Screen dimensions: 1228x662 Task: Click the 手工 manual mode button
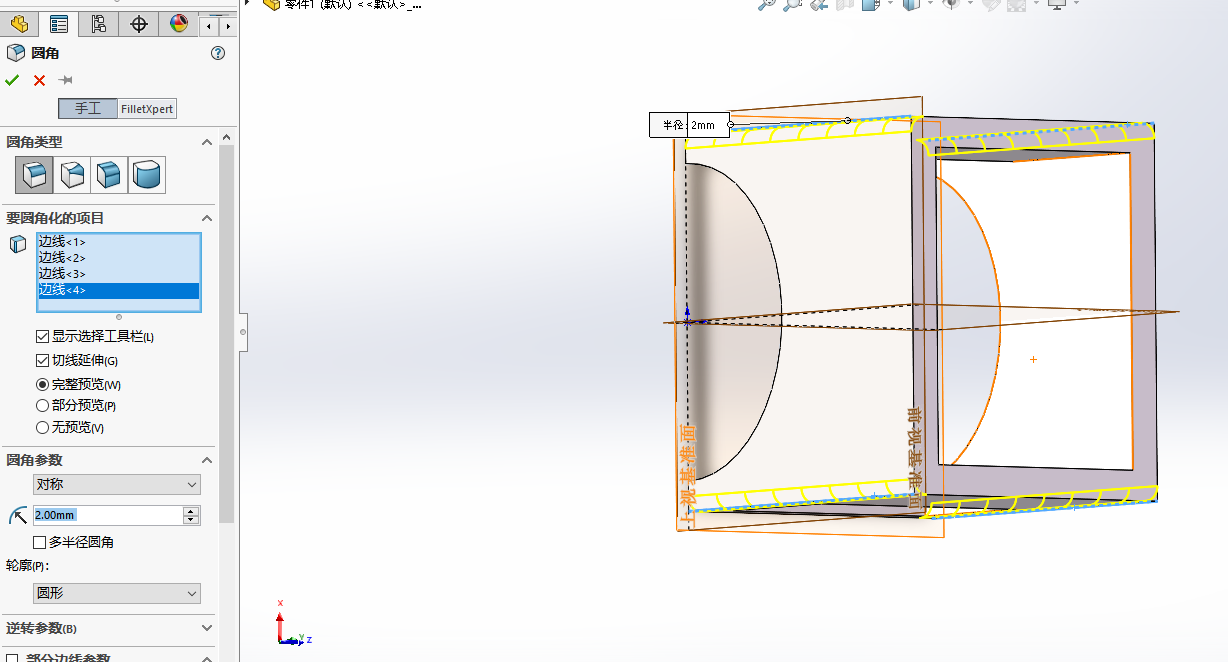tap(88, 109)
